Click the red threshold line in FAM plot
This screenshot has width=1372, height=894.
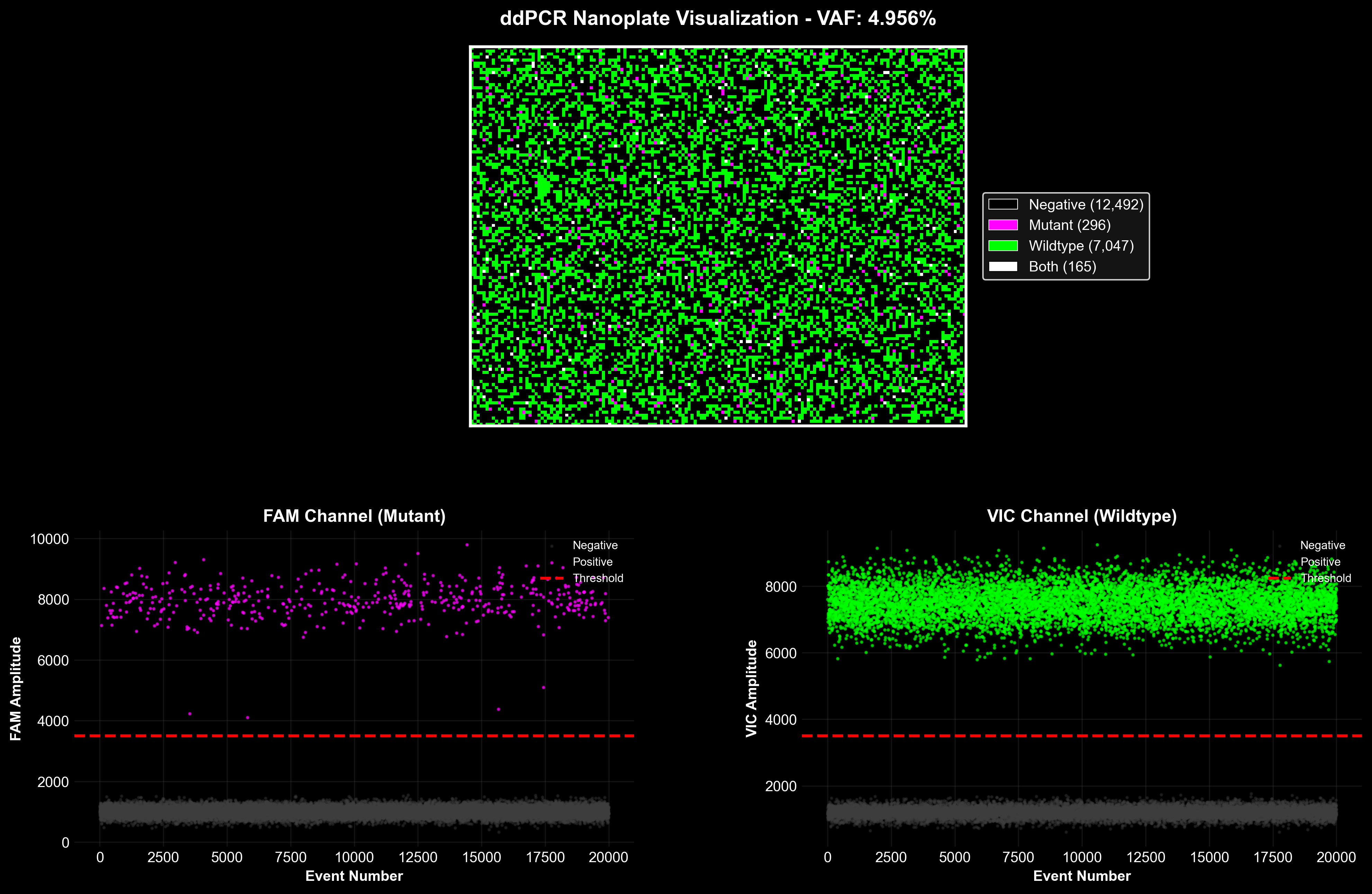354,736
